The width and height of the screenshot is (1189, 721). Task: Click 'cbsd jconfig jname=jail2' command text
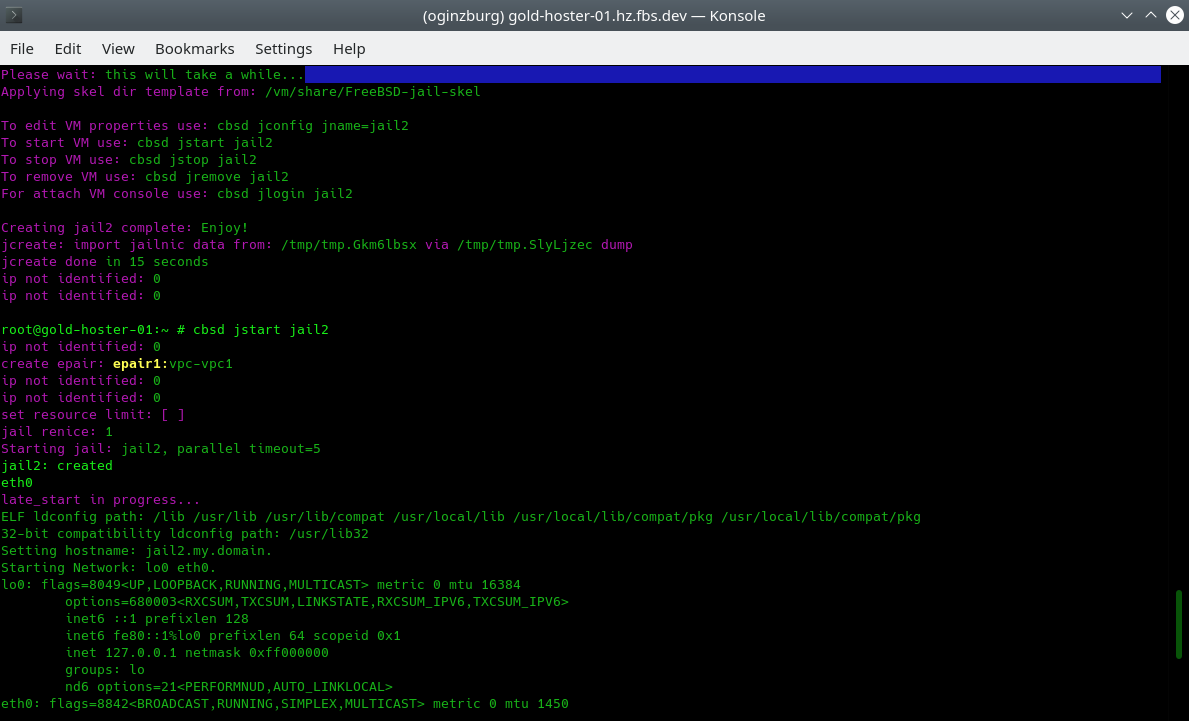(312, 126)
